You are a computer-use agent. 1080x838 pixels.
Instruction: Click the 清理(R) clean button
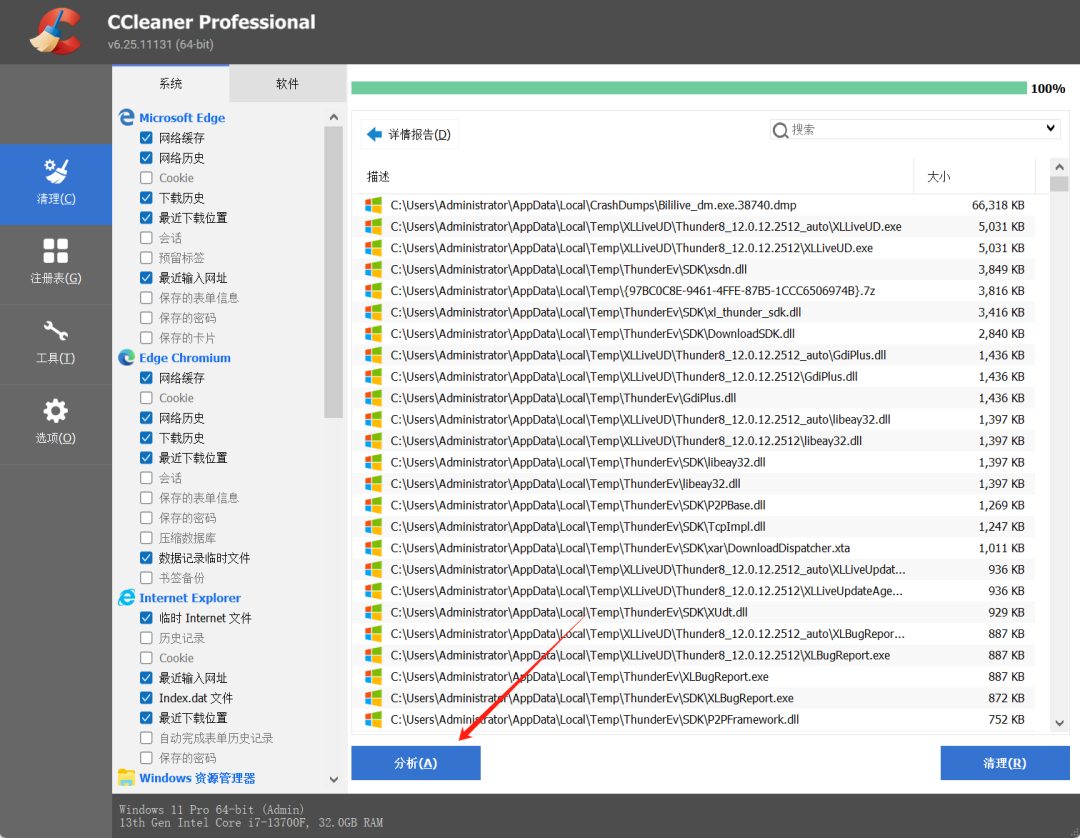1005,763
